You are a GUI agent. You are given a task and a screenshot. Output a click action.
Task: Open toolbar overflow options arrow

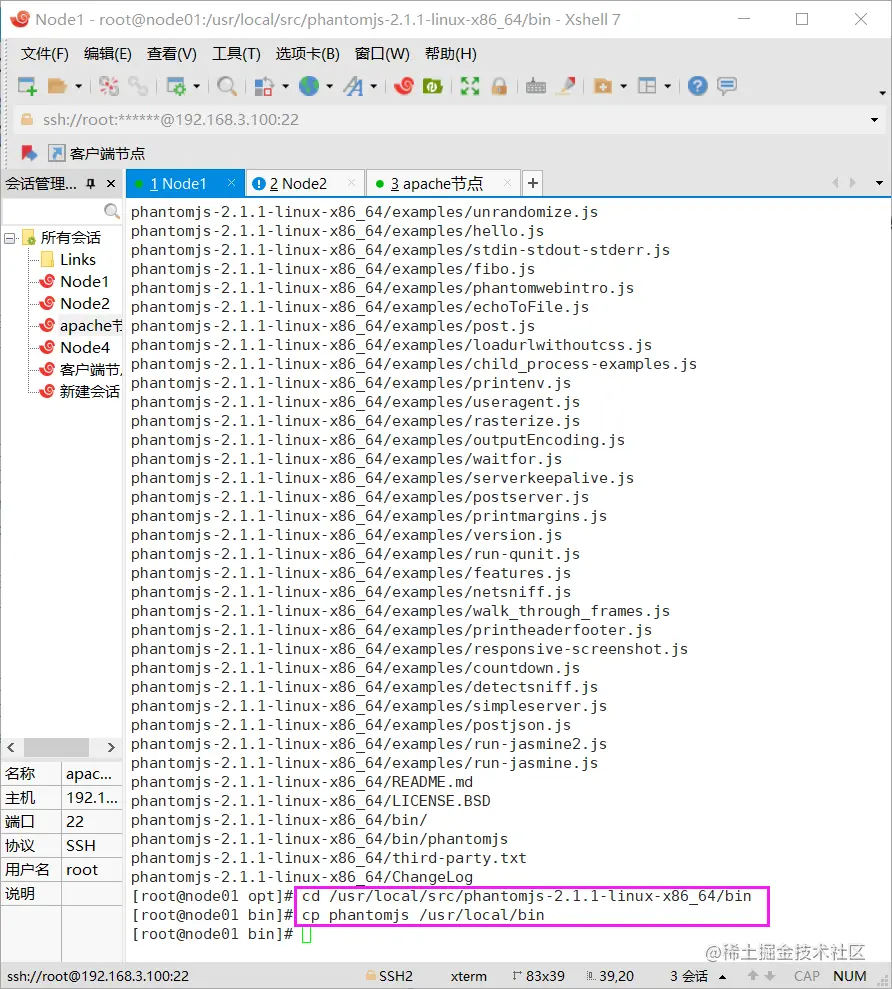[882, 93]
